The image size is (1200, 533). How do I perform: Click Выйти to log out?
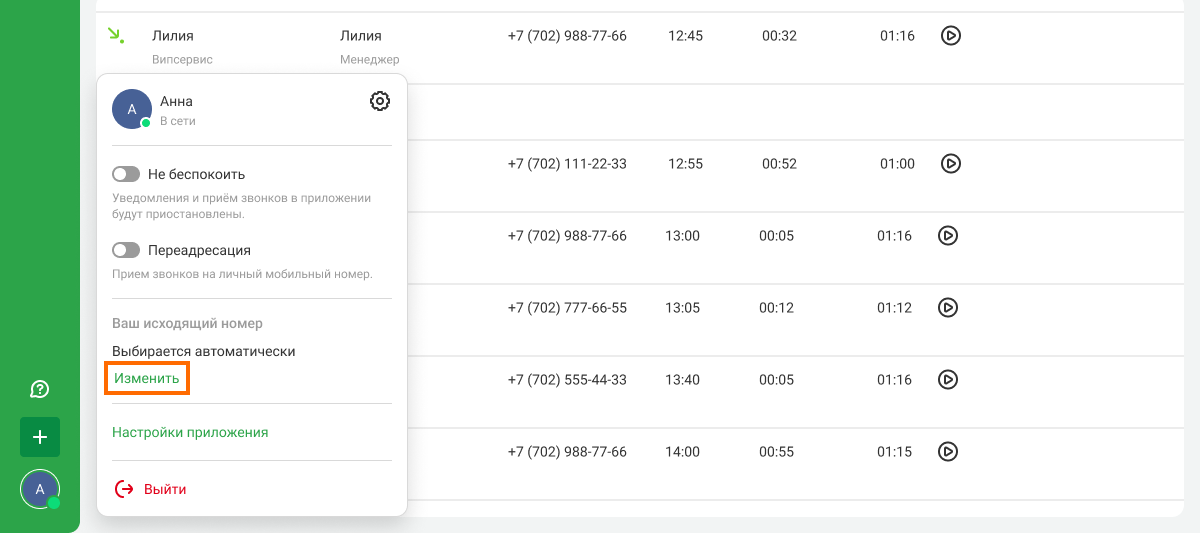pos(151,489)
